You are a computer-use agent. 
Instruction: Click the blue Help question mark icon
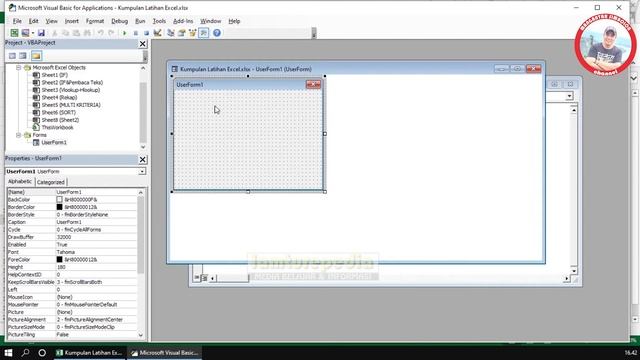pyautogui.click(x=217, y=33)
